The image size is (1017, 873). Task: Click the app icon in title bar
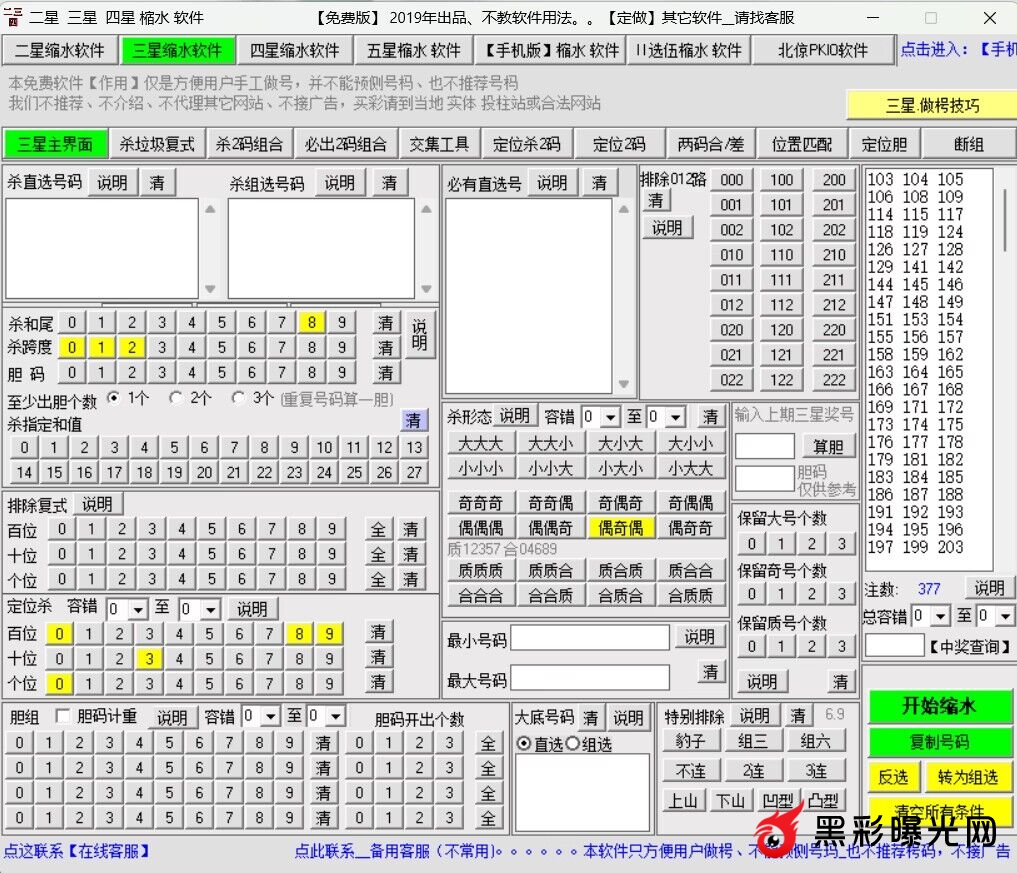tap(13, 17)
